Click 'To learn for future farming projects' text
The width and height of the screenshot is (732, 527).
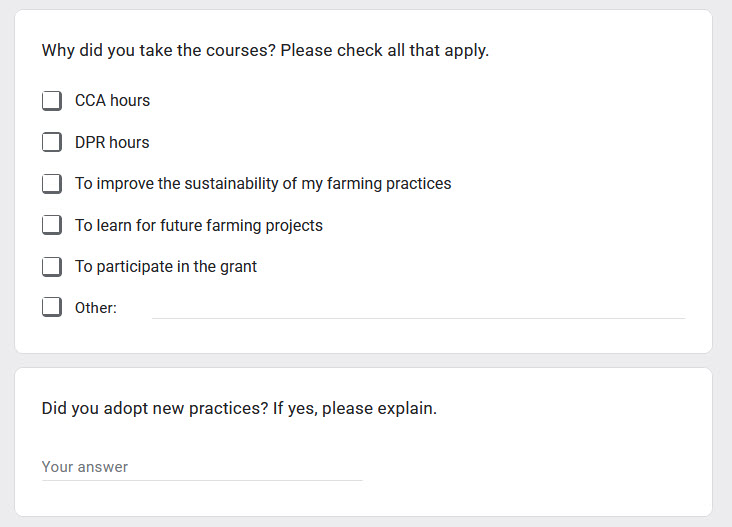tap(199, 225)
